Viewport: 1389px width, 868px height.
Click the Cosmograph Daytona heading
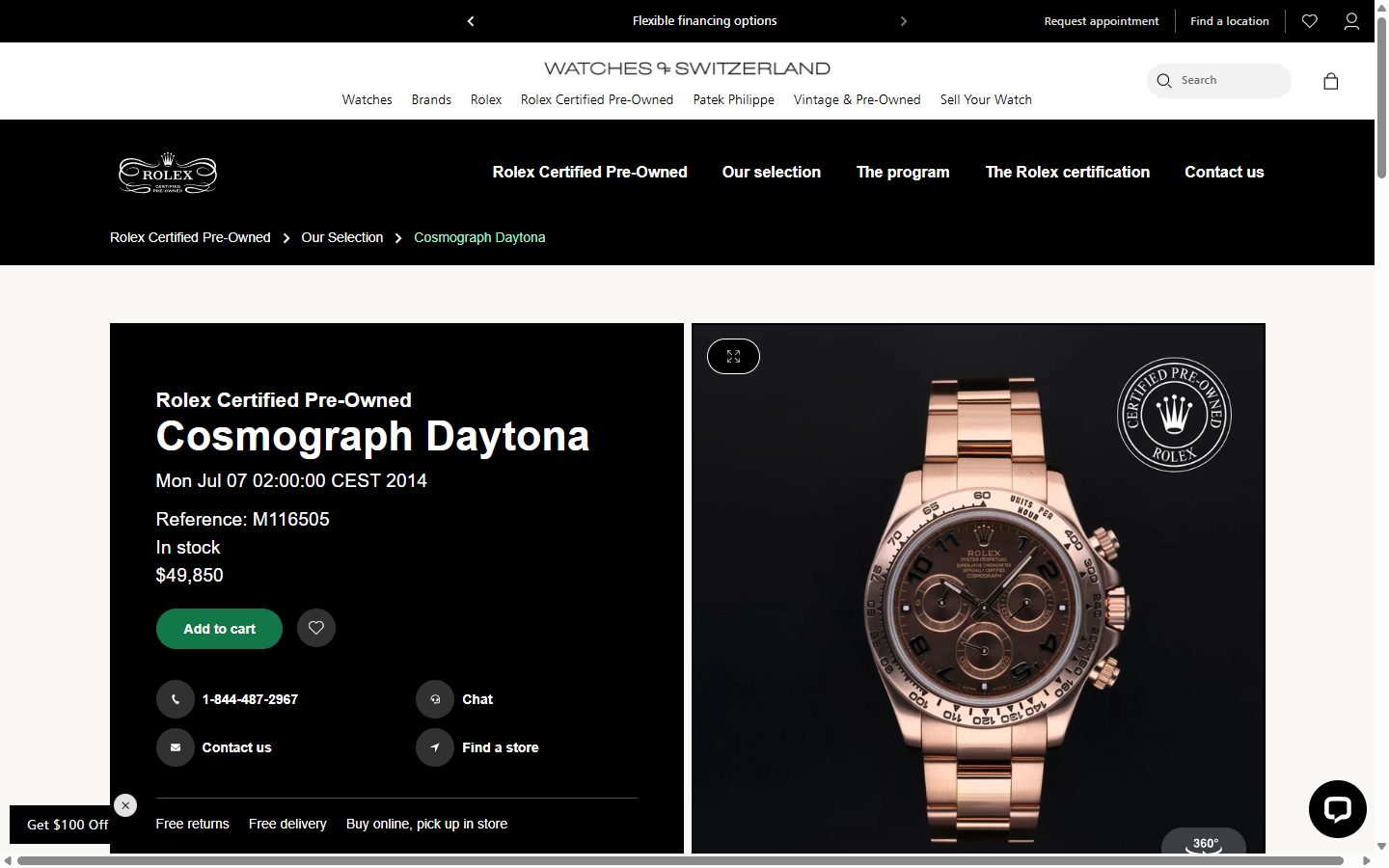tap(372, 436)
